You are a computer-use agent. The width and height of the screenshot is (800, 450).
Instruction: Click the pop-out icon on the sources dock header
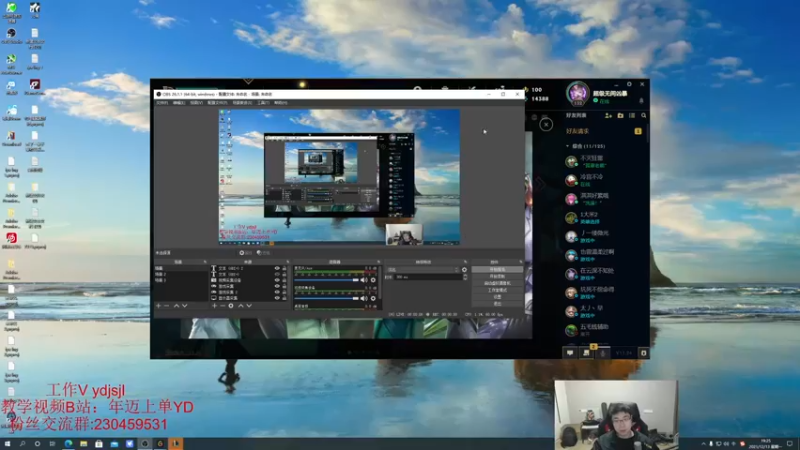pos(288,262)
